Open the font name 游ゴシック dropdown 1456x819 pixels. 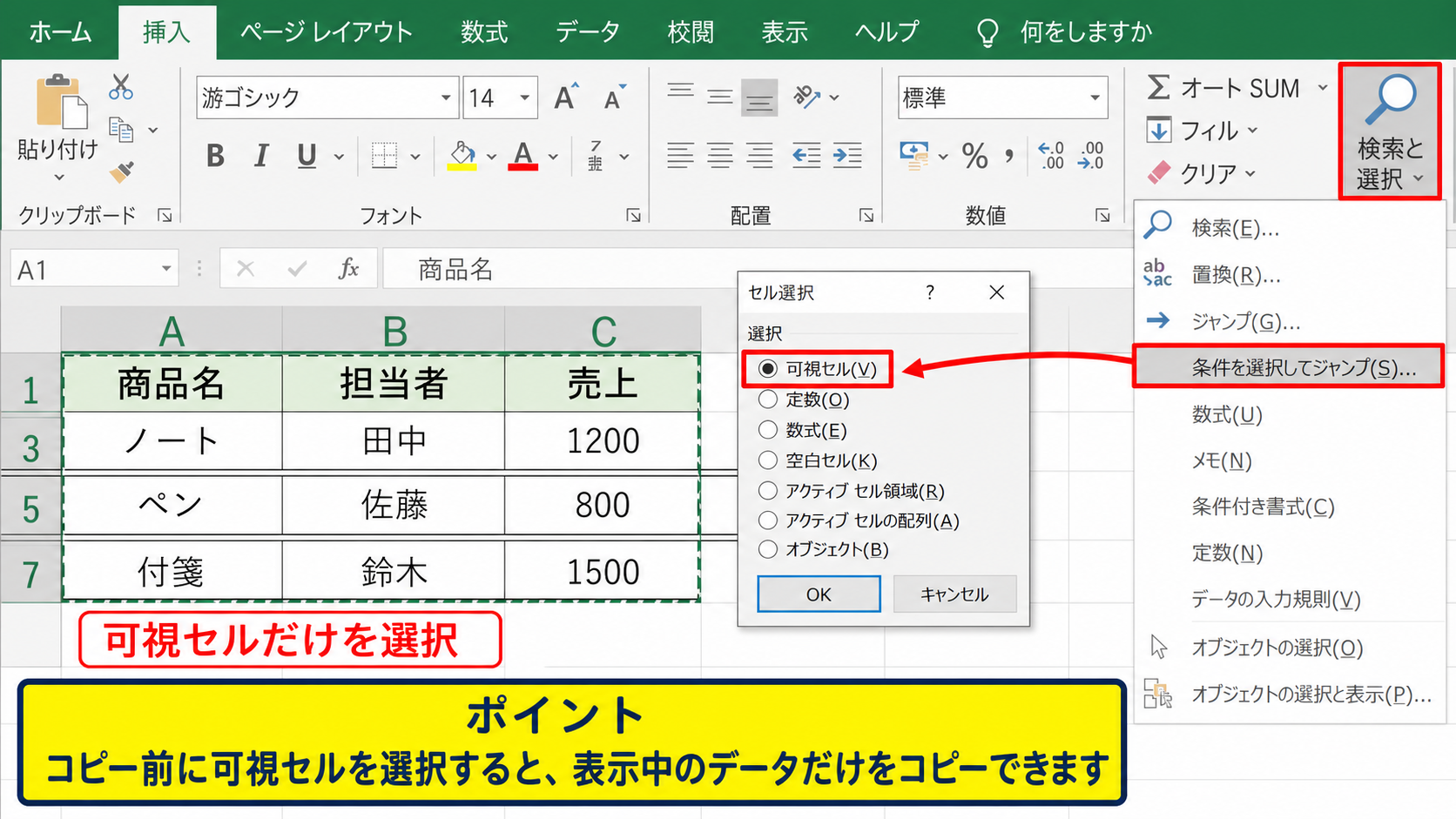tap(445, 97)
